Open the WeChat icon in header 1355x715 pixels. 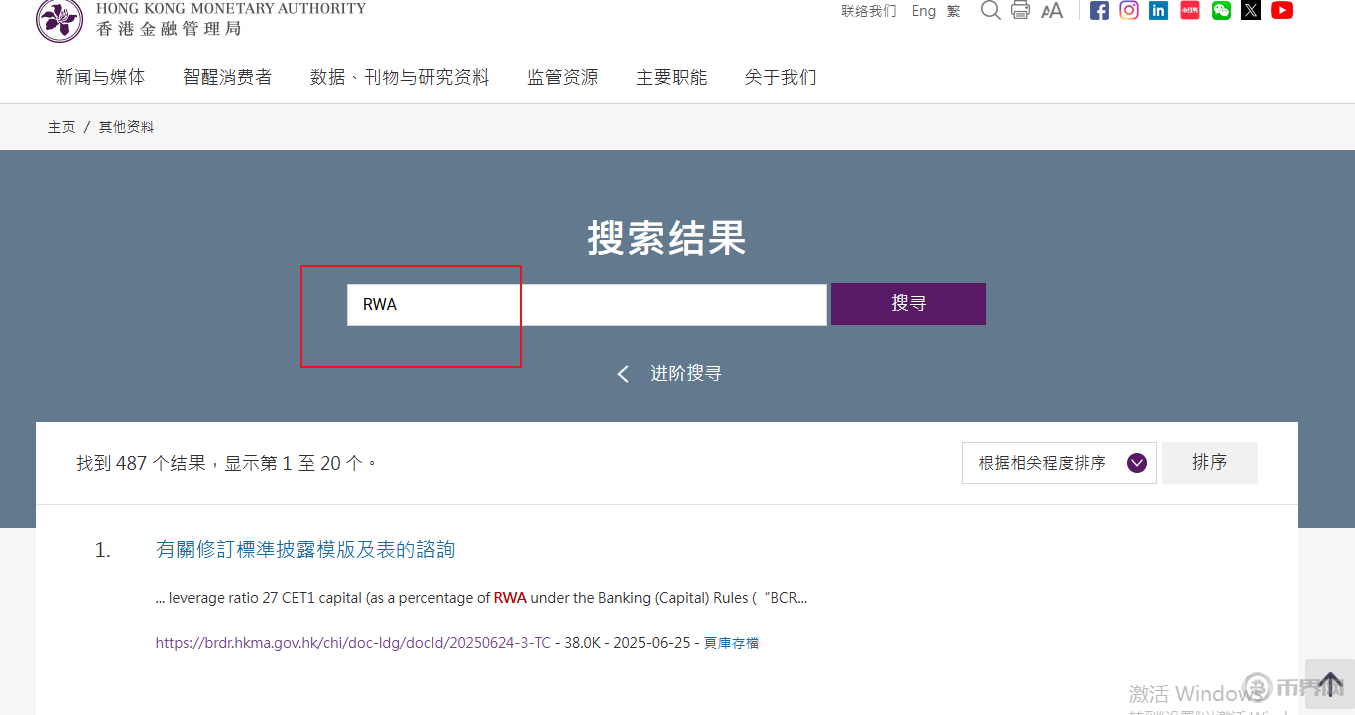(1221, 11)
